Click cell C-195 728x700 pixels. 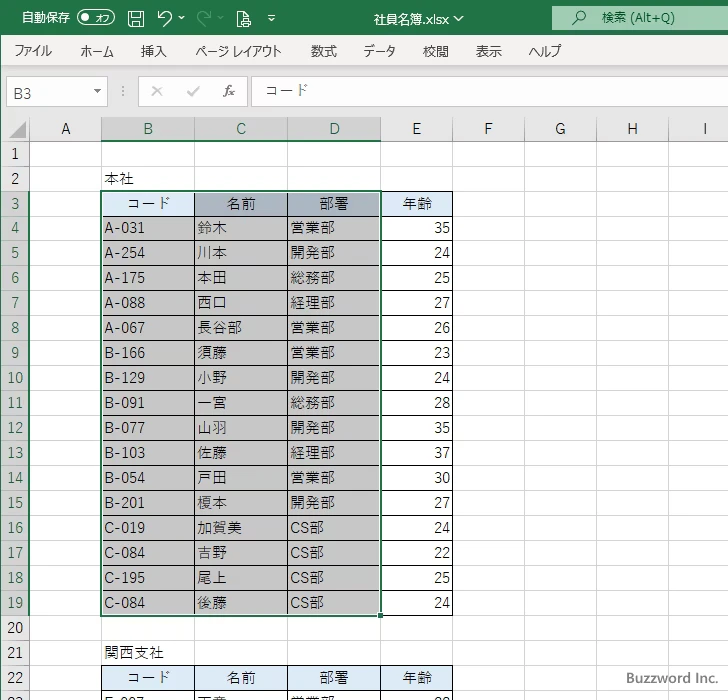[x=148, y=578]
